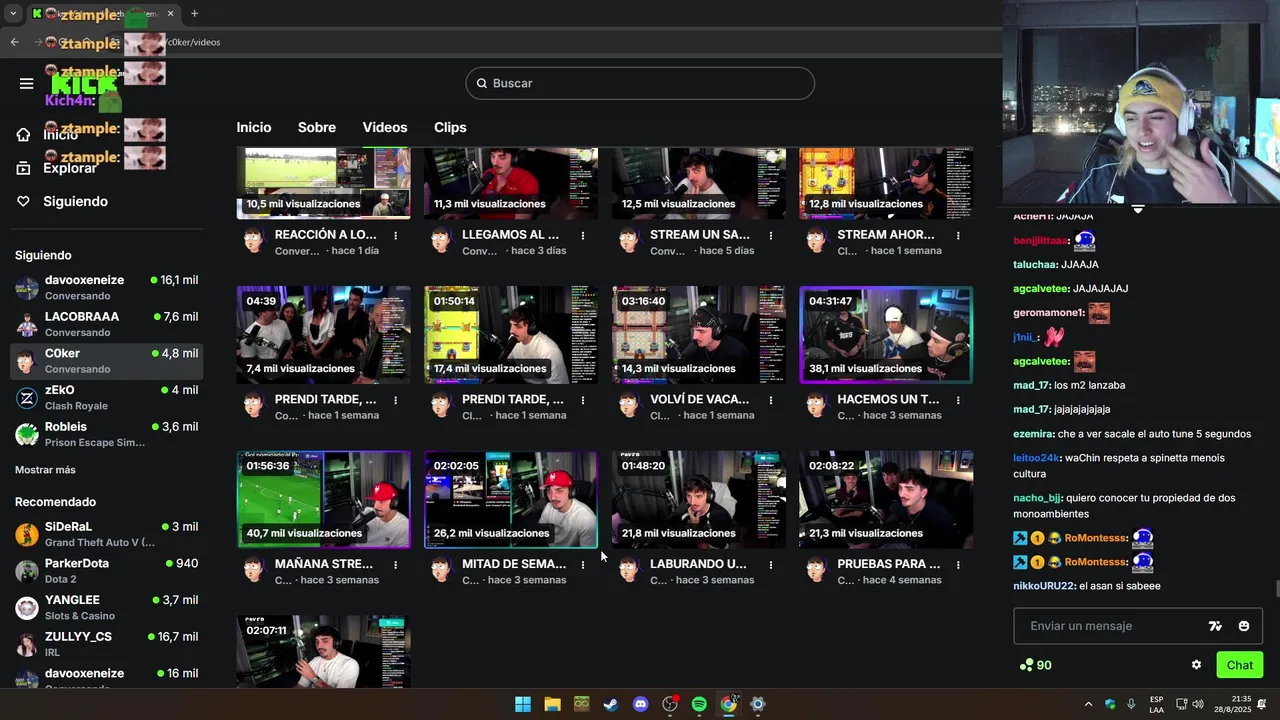Screen dimensions: 1280x720
Task: Switch to the Sobre tab
Action: [x=317, y=128]
